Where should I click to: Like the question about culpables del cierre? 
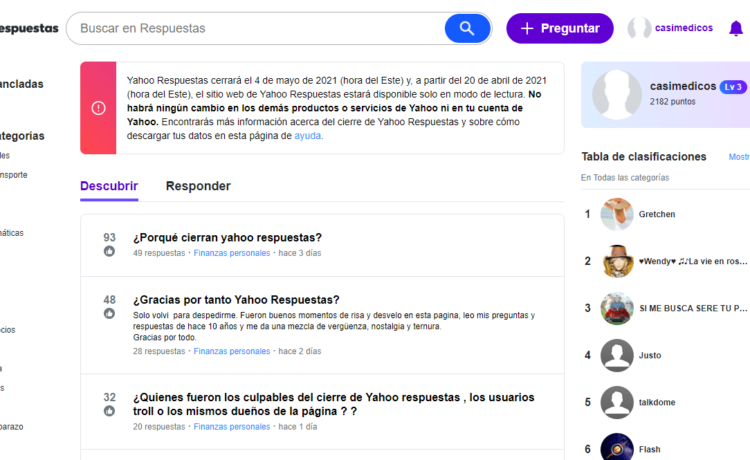pos(109,411)
